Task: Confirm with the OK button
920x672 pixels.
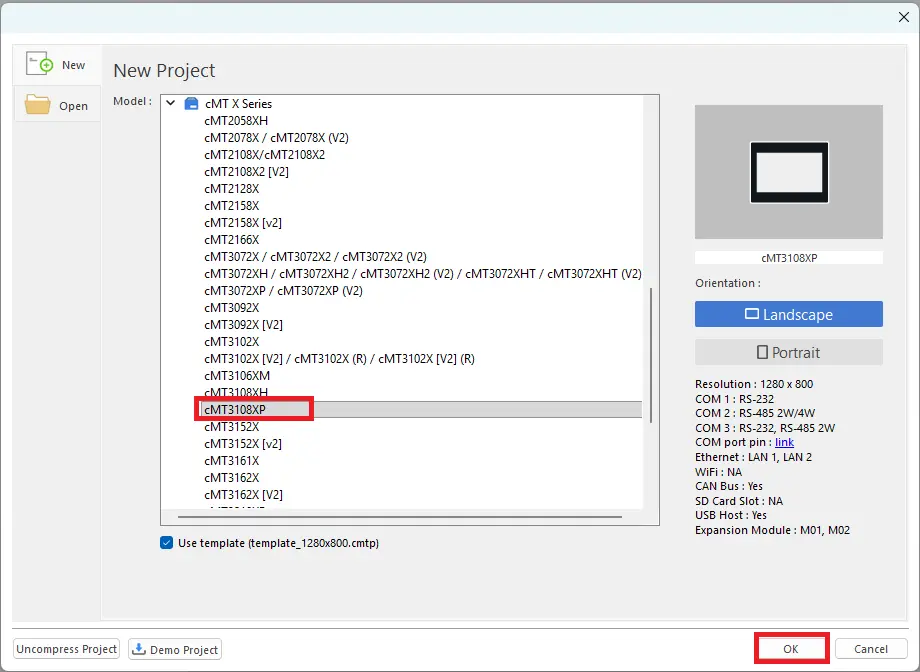Action: pos(790,649)
